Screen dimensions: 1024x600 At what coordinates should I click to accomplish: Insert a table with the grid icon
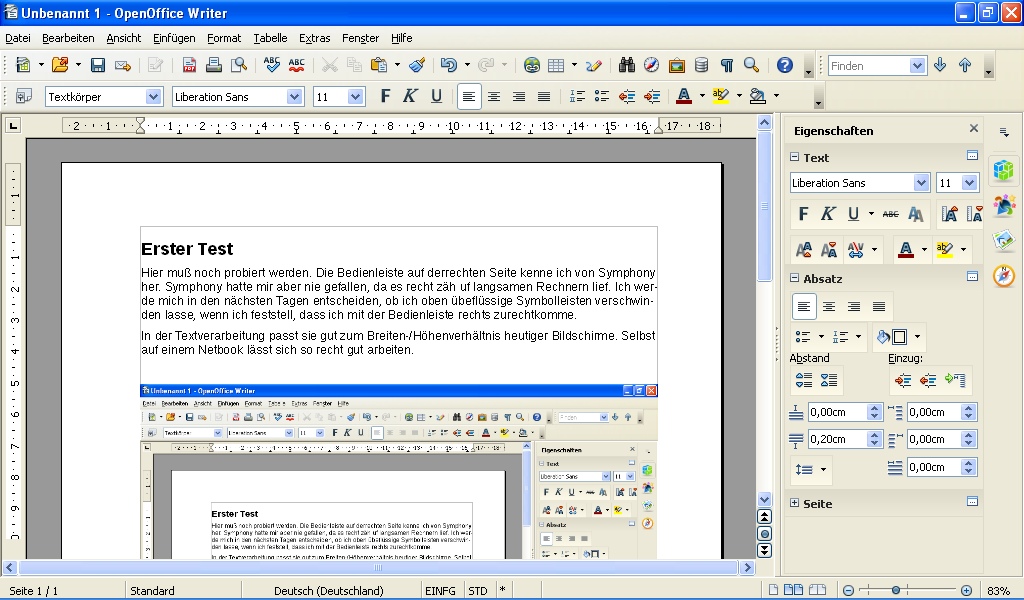(x=556, y=65)
